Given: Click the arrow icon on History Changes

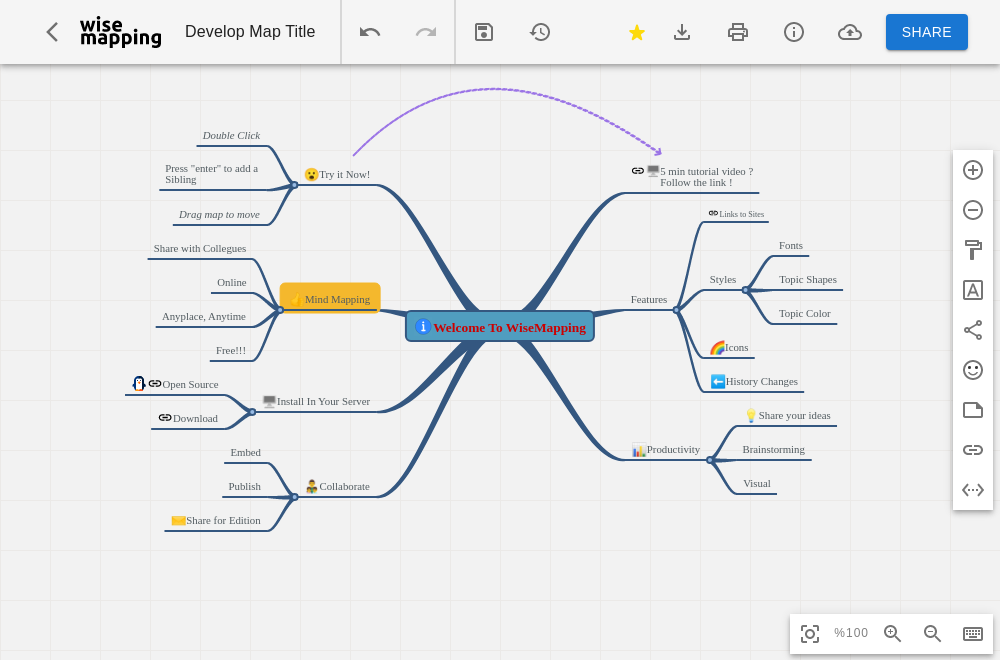Looking at the screenshot, I should pyautogui.click(x=718, y=381).
